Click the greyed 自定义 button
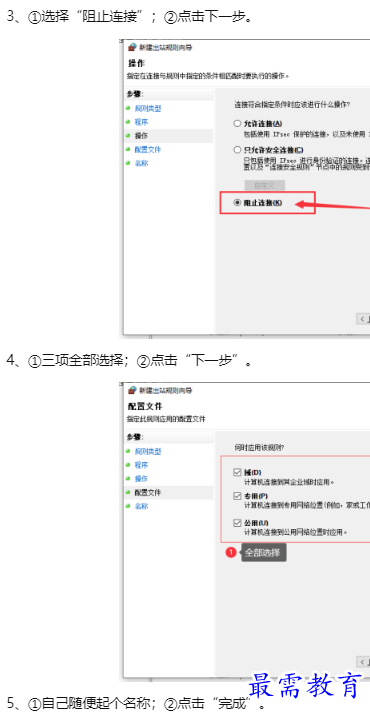370x717 pixels. coord(265,185)
